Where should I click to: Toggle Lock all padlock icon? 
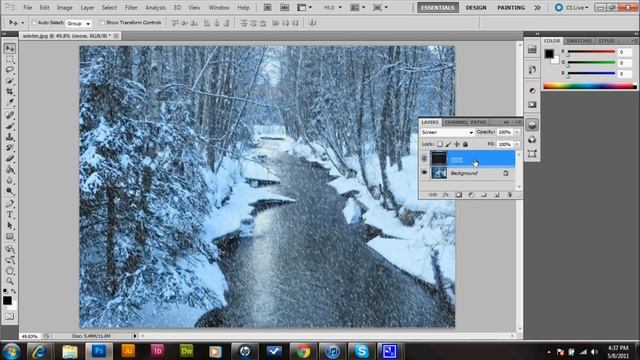[465, 144]
